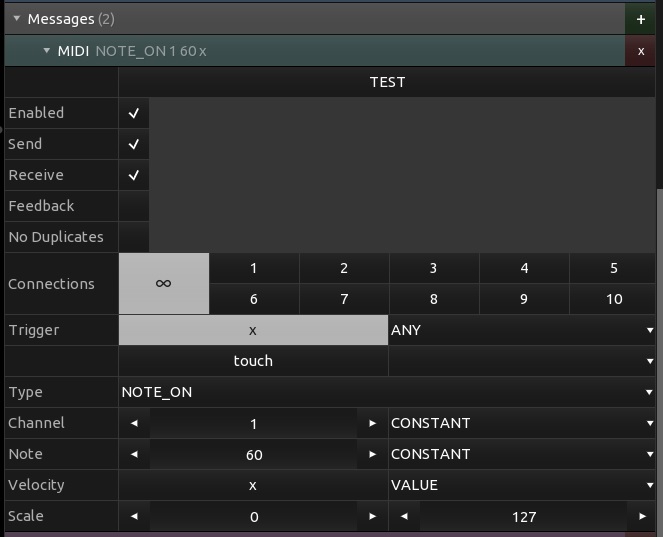Screen dimensions: 663x537
Task: Select connection 4
Action: 524,268
